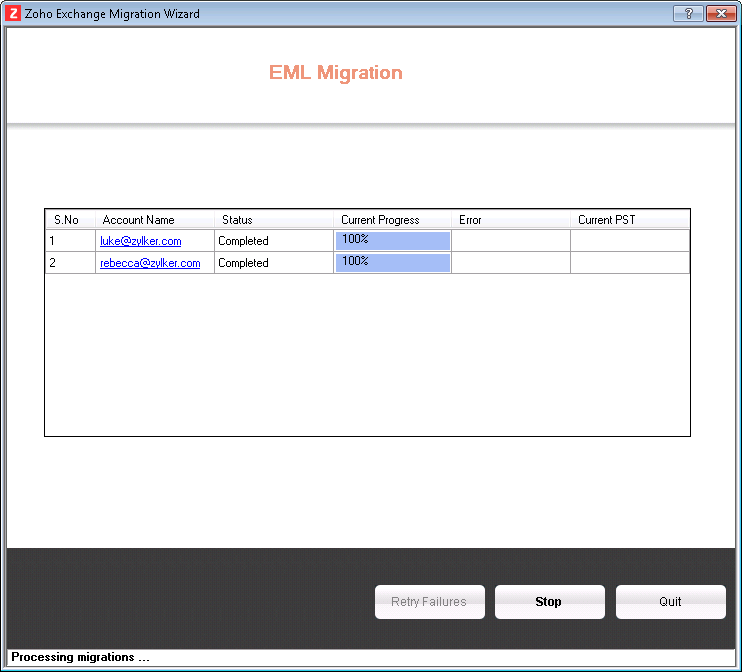The height and width of the screenshot is (672, 742).
Task: Close the Migration Wizard window
Action: [720, 14]
